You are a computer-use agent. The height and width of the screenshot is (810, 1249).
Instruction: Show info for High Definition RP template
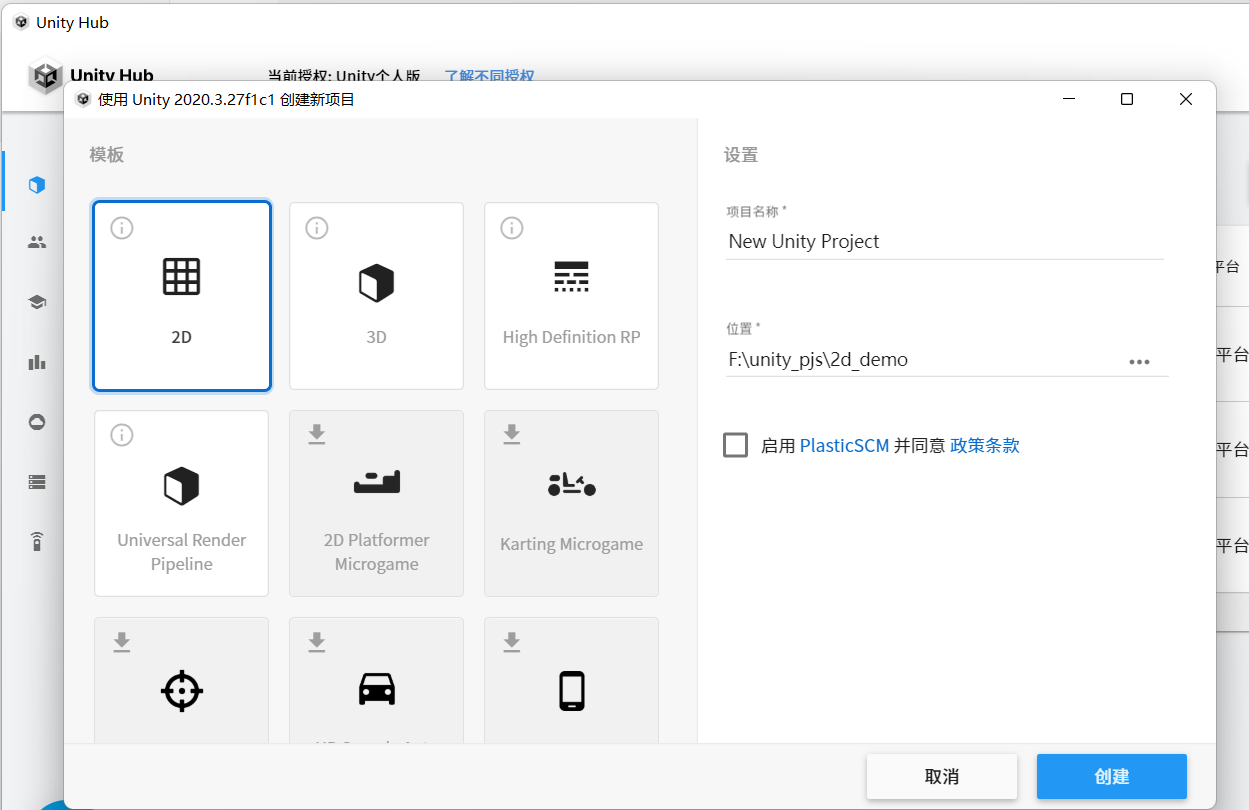point(512,228)
